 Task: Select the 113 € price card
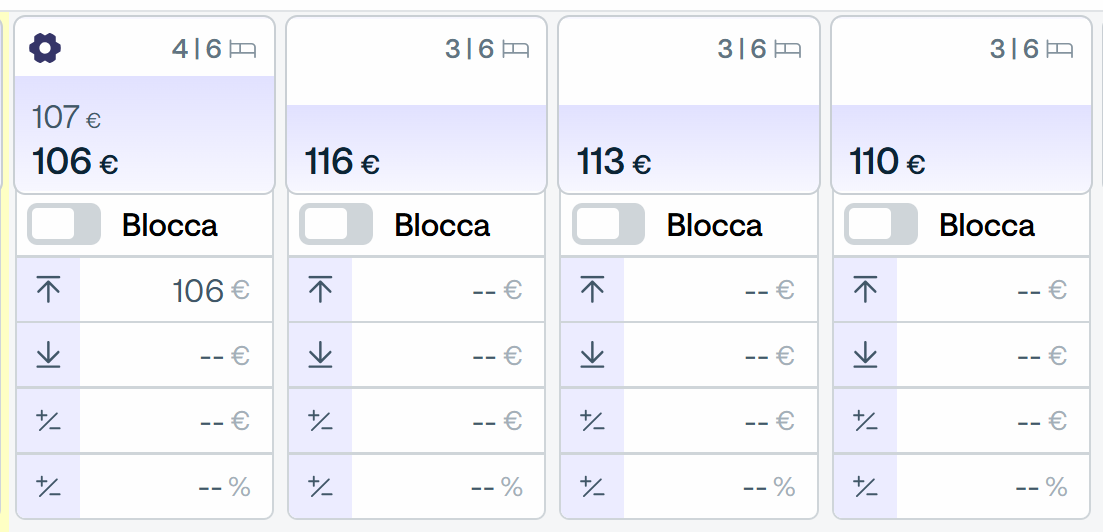pos(689,105)
